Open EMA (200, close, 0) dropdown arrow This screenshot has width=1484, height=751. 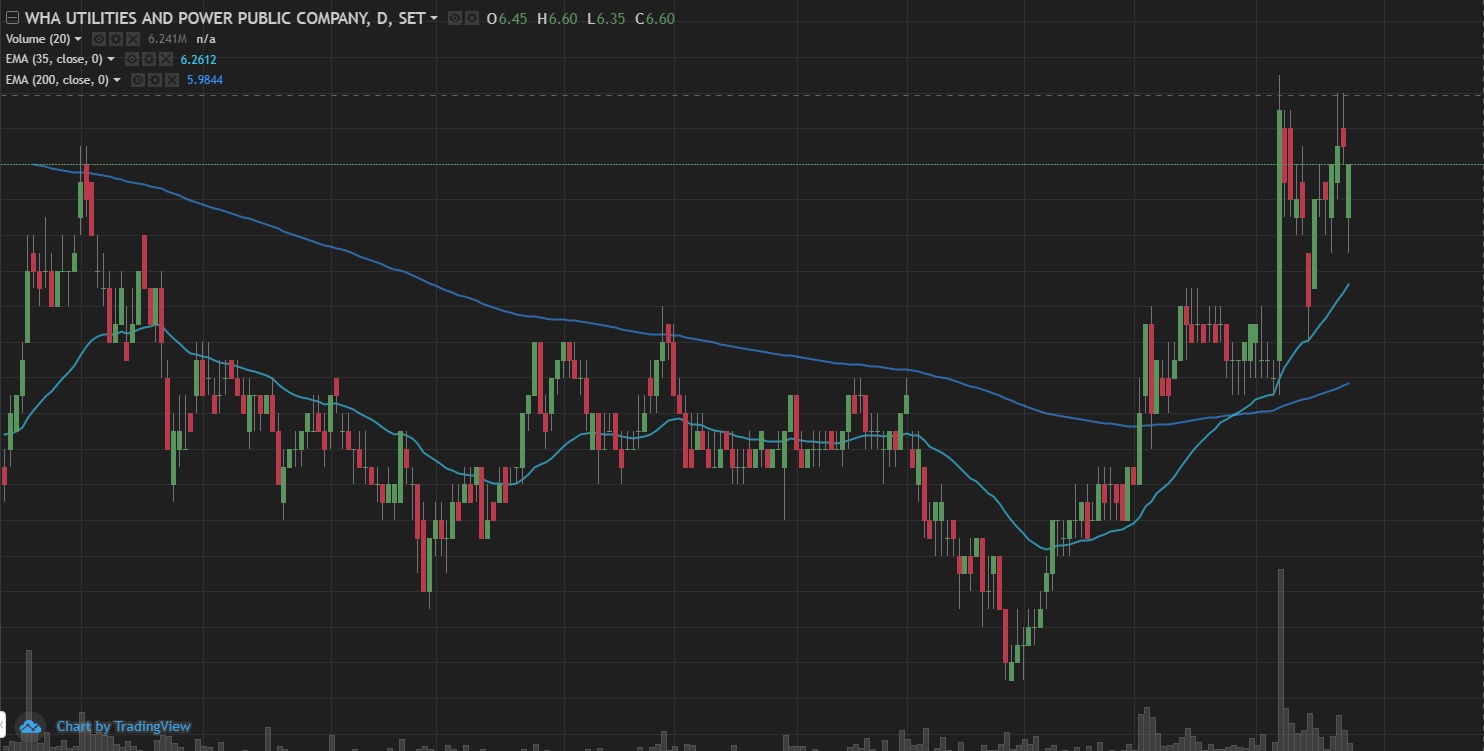[x=117, y=80]
